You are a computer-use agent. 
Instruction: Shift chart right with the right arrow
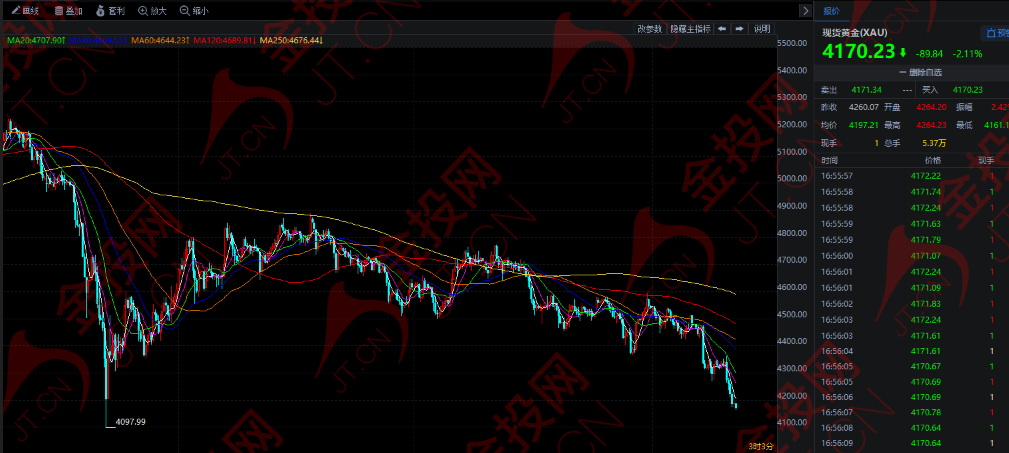pyautogui.click(x=739, y=28)
